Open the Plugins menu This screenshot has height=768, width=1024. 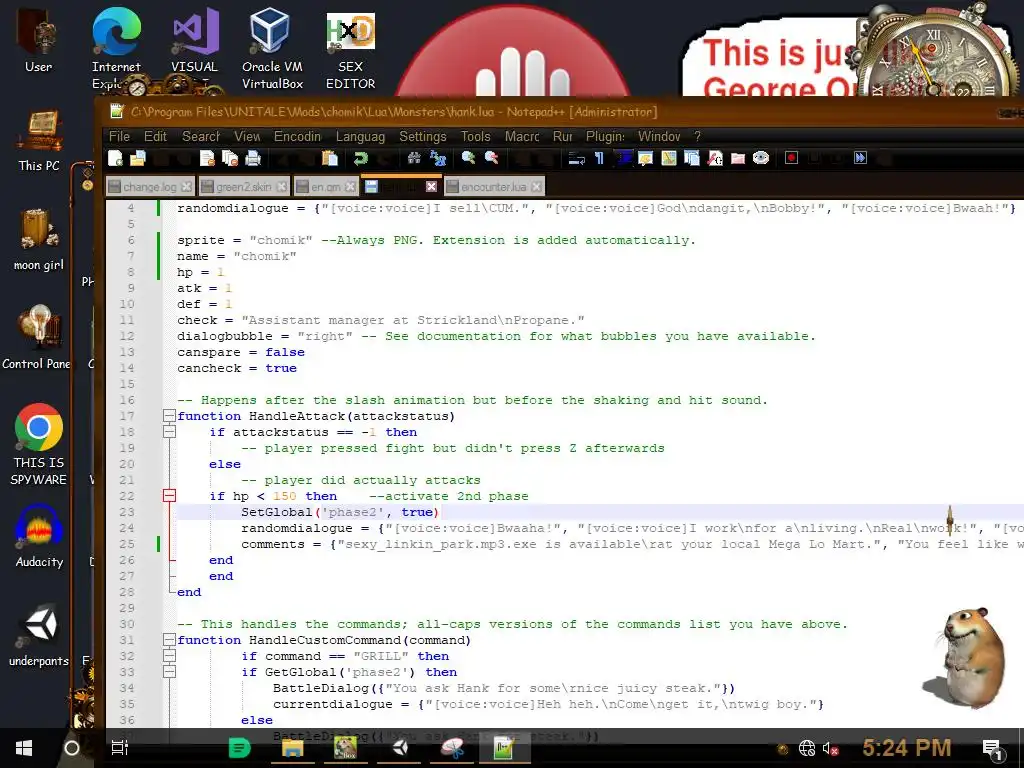(x=605, y=136)
